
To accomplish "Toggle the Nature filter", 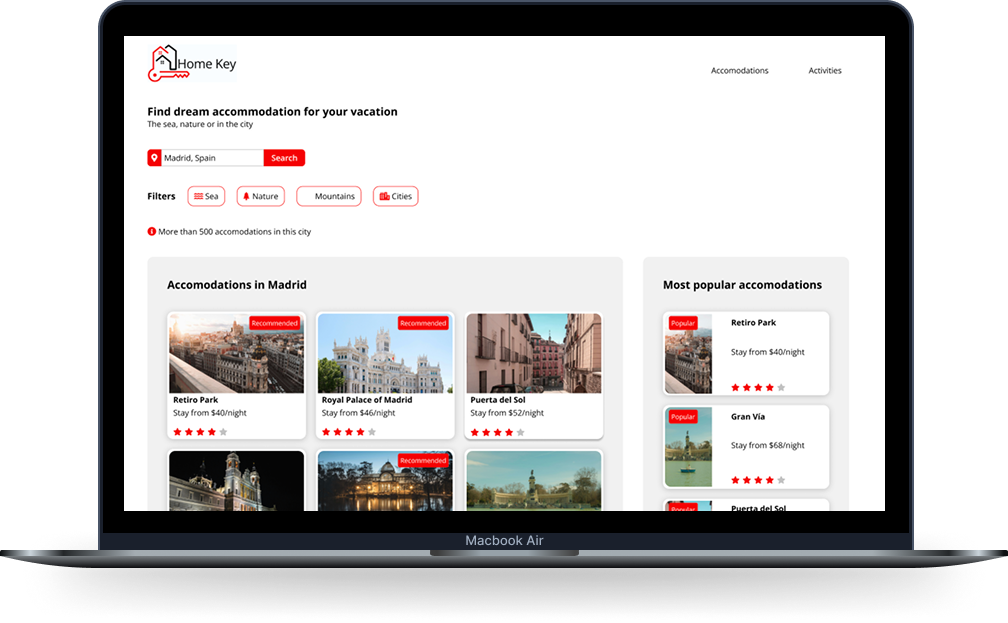I will (260, 197).
